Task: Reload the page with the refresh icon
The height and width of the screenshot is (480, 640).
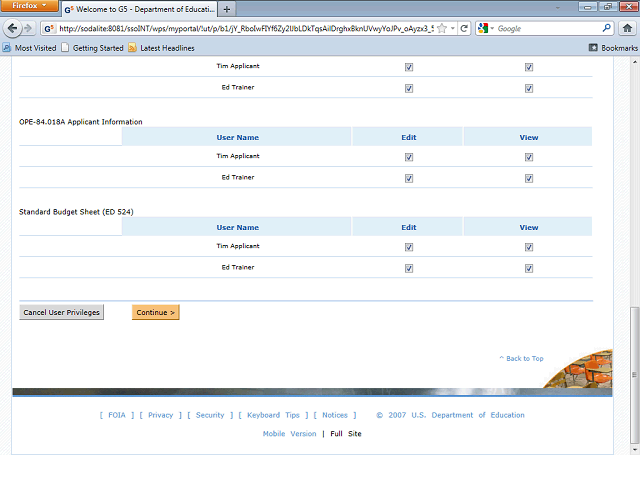Action: (464, 29)
